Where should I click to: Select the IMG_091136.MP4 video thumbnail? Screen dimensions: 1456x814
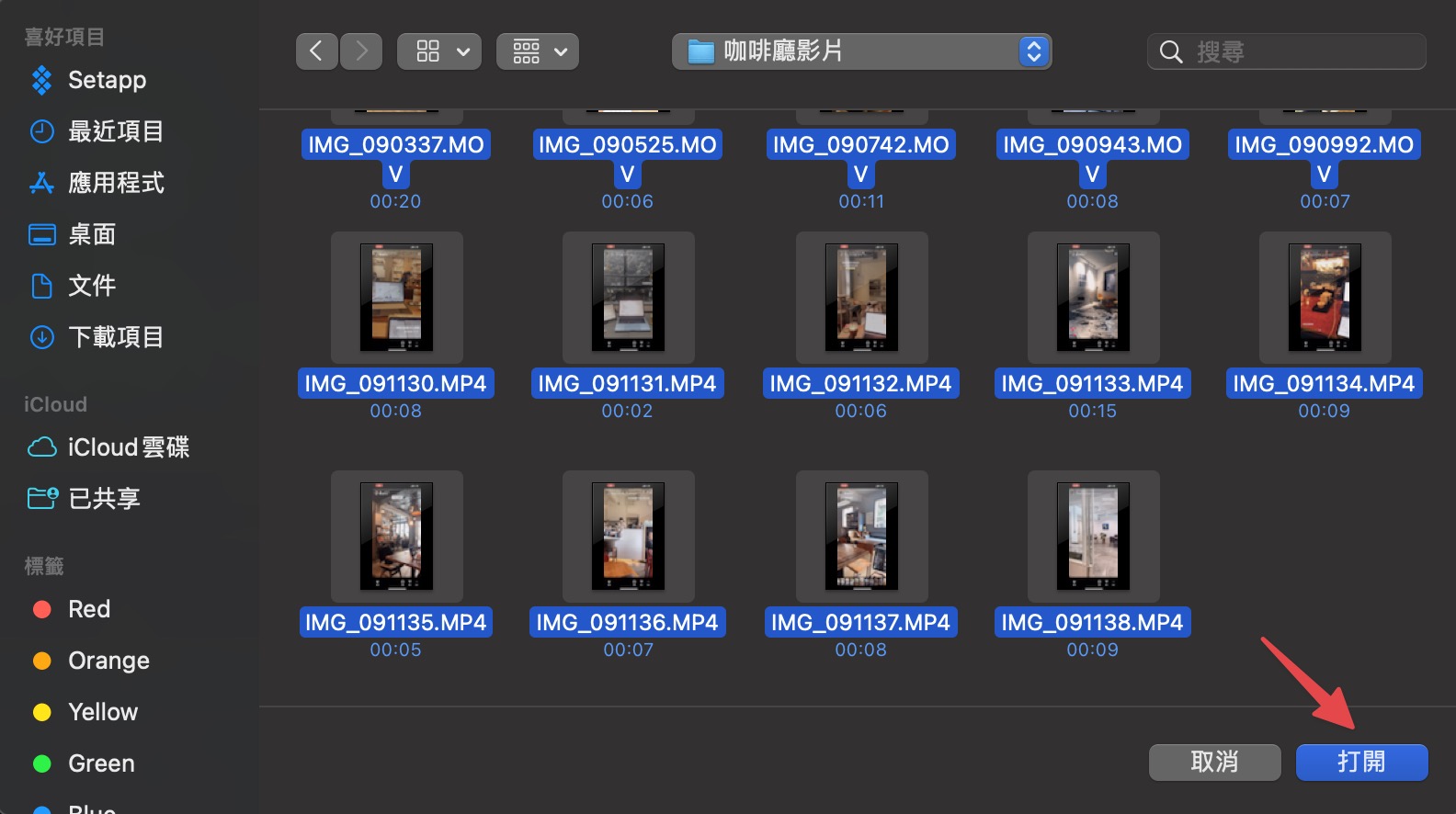coord(628,537)
